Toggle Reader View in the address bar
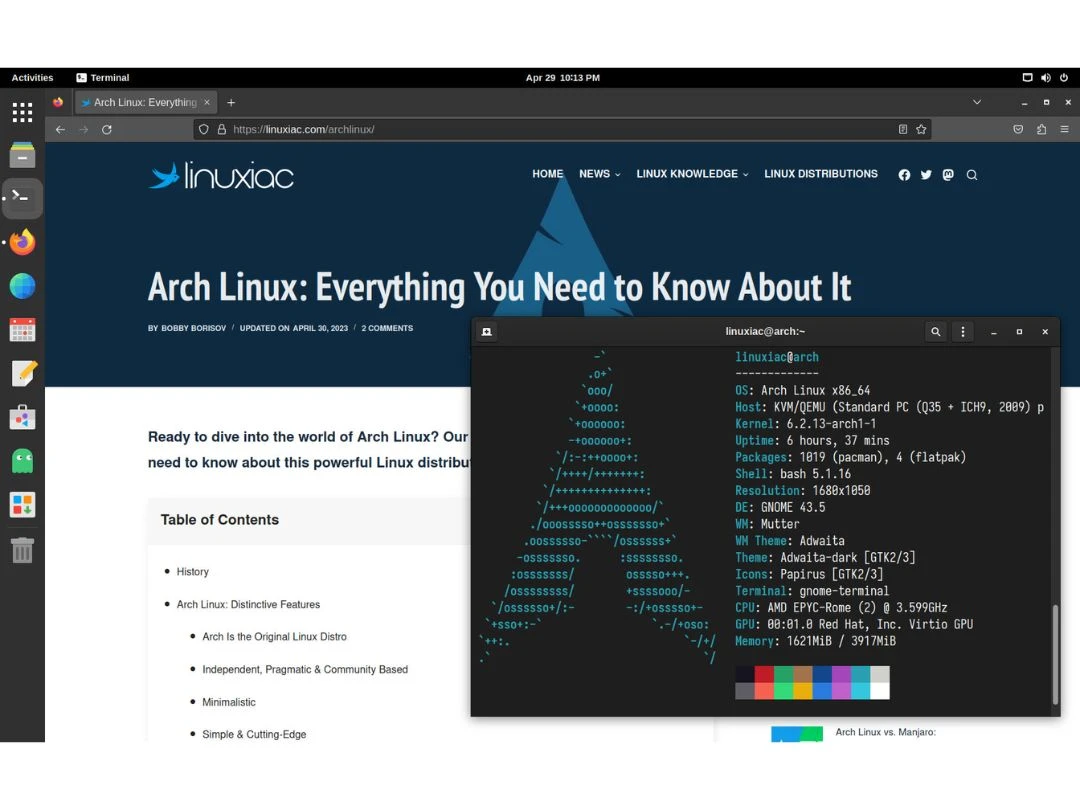Screen dimensions: 1080x810 pyautogui.click(x=903, y=129)
